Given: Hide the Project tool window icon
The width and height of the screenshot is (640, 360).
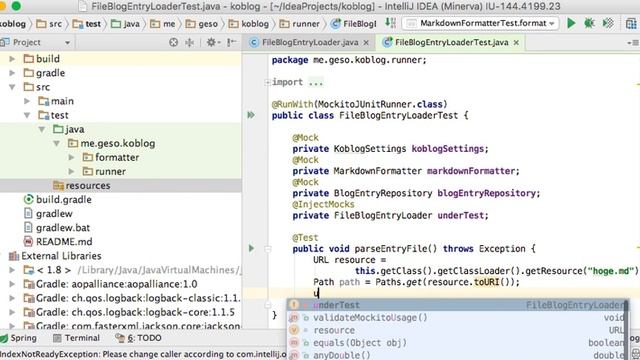Looking at the screenshot, I should pyautogui.click(x=231, y=42).
